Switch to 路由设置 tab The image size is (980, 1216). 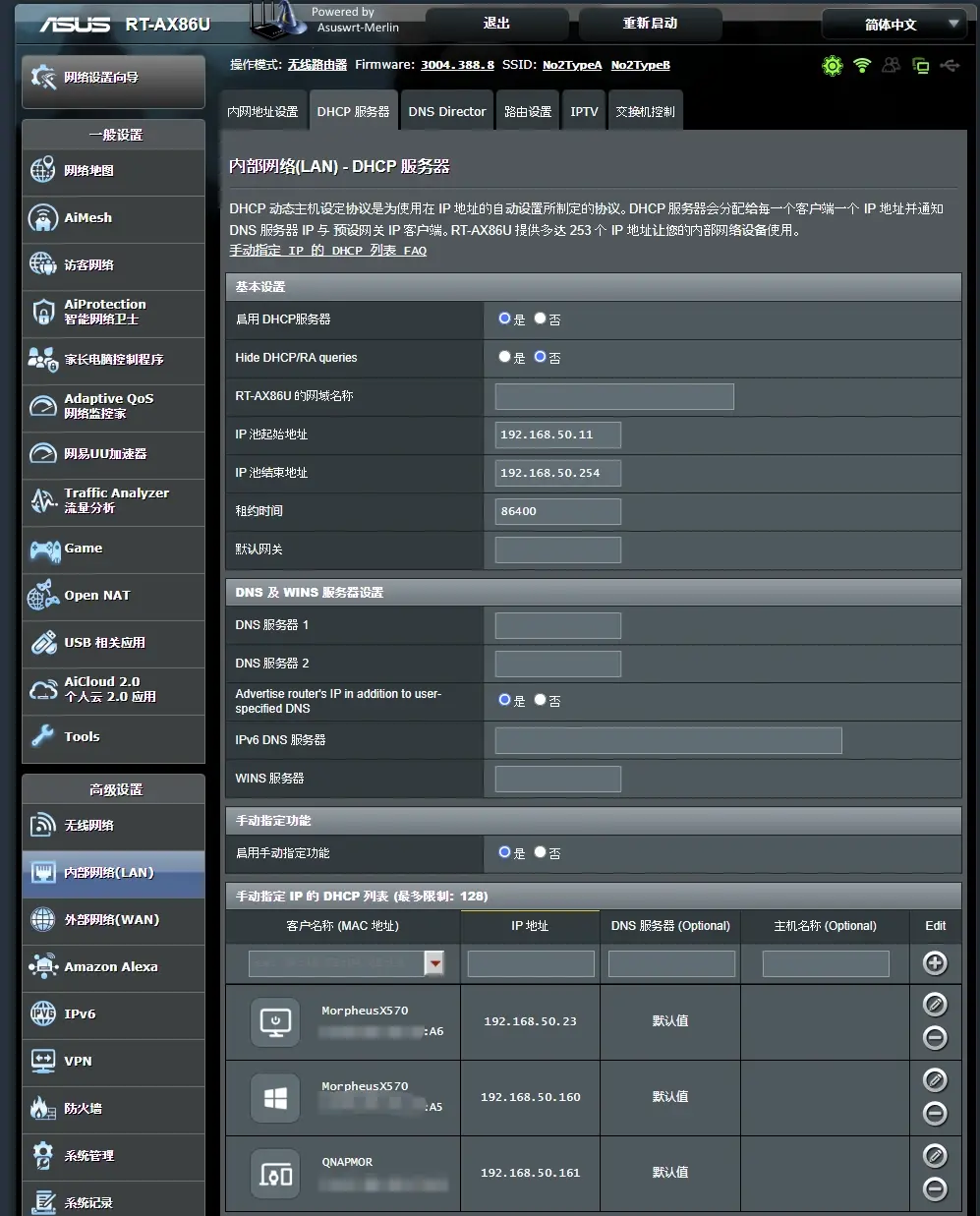click(x=528, y=111)
